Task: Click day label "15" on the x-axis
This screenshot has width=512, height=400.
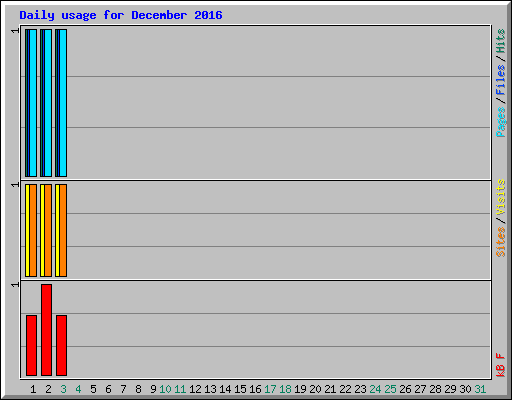Action: tap(240, 389)
